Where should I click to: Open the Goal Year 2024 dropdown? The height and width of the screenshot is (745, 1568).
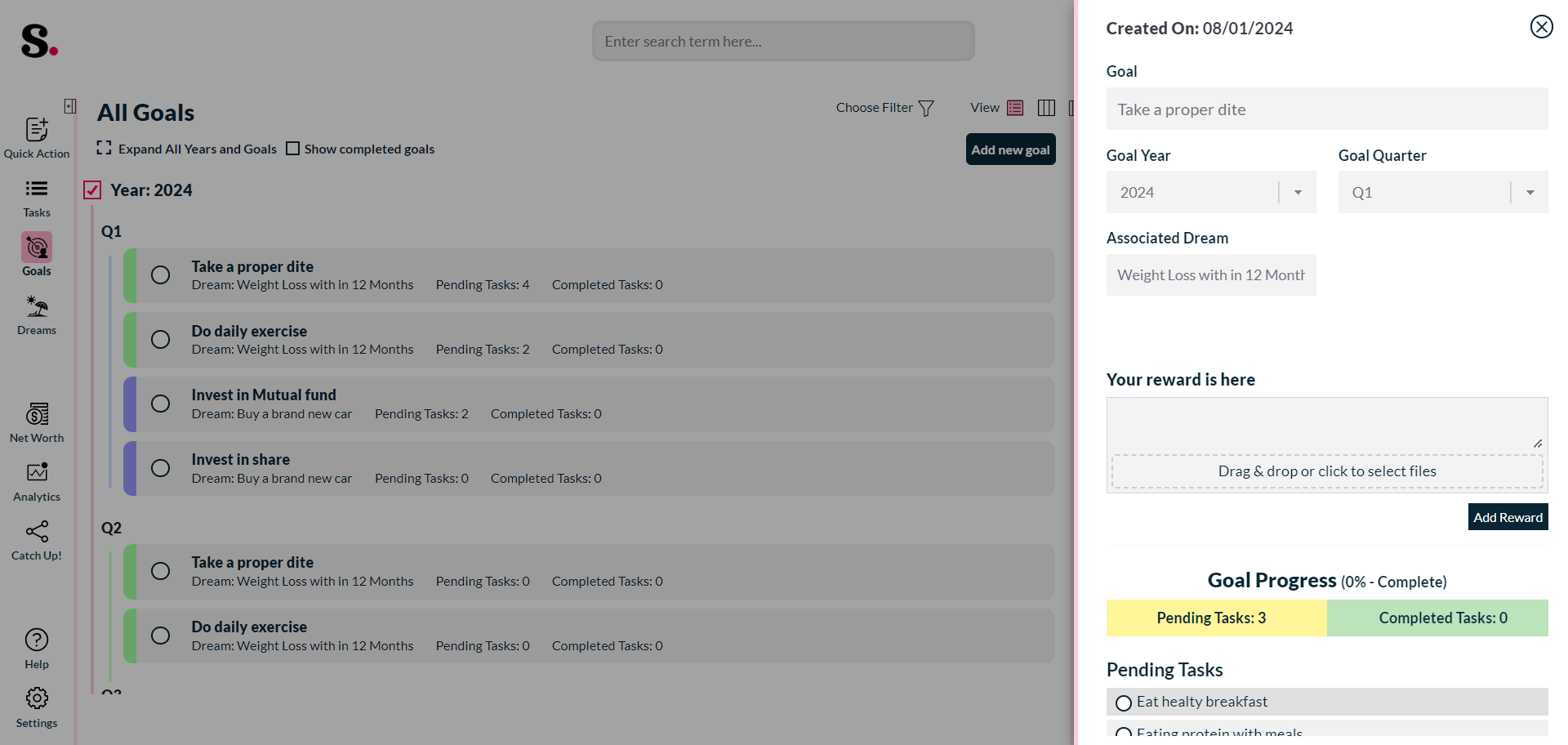coord(1211,192)
